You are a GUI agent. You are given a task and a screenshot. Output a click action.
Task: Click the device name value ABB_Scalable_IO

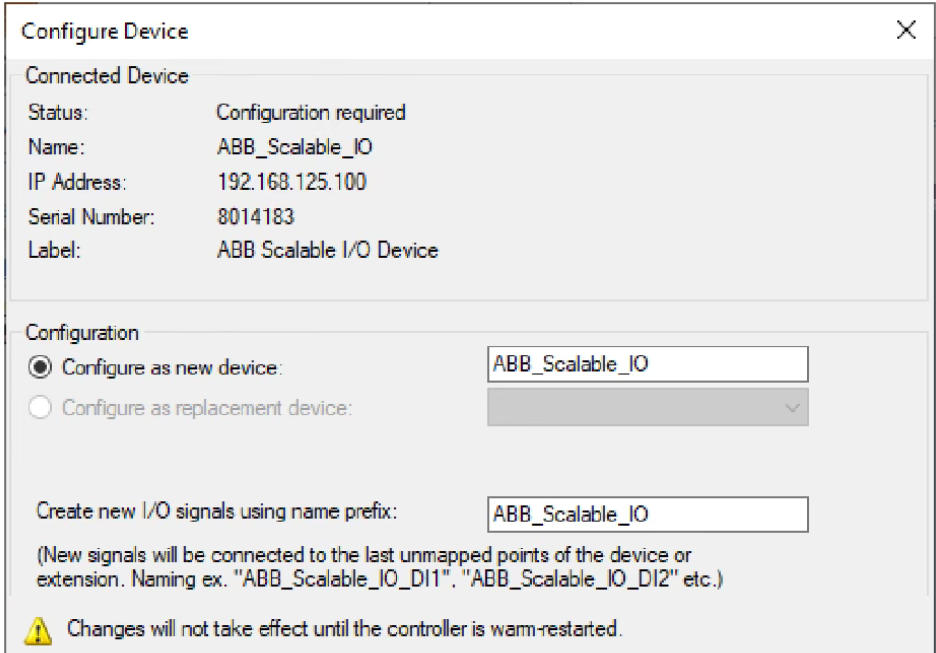tap(294, 147)
